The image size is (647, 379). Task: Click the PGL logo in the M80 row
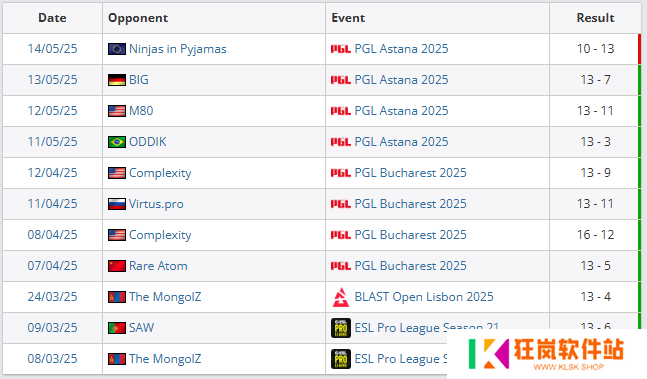[341, 111]
